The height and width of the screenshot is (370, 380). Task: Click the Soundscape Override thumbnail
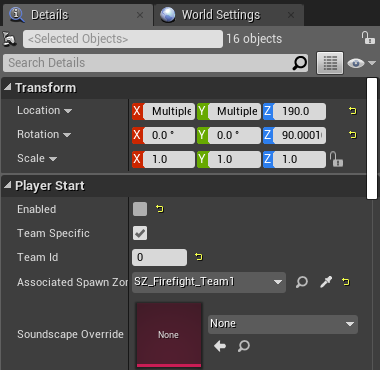click(x=169, y=335)
